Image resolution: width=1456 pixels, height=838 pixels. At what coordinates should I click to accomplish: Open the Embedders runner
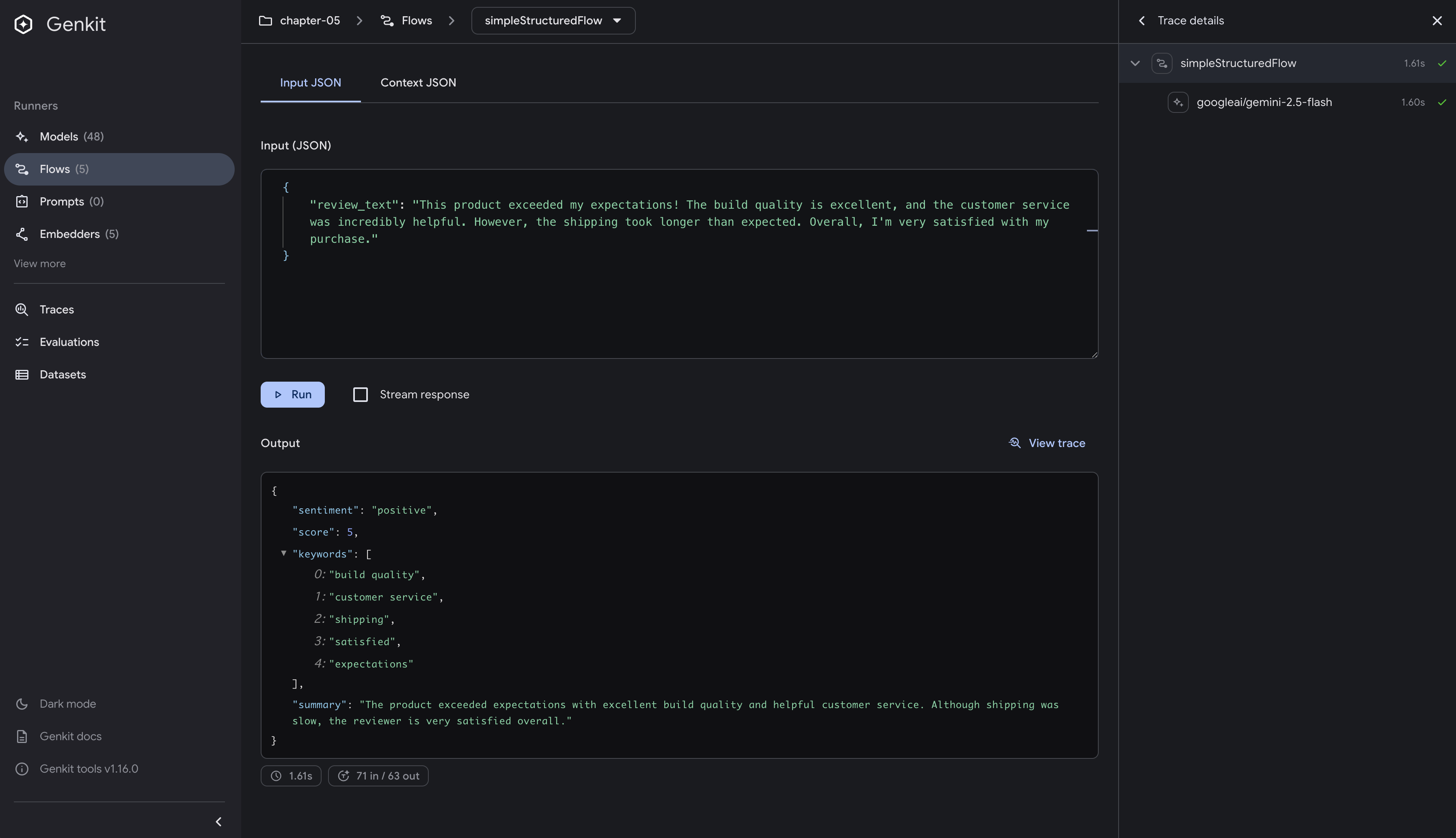point(119,234)
